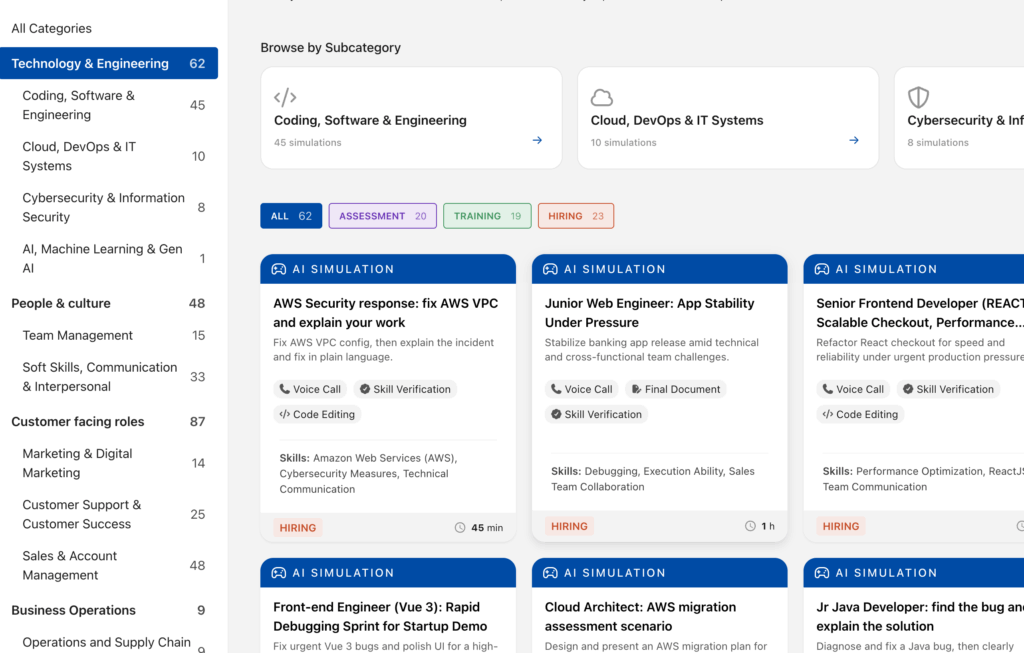Viewport: 1024px width, 653px height.
Task: Filter simulations by ASSESSMENT
Action: [x=382, y=216]
